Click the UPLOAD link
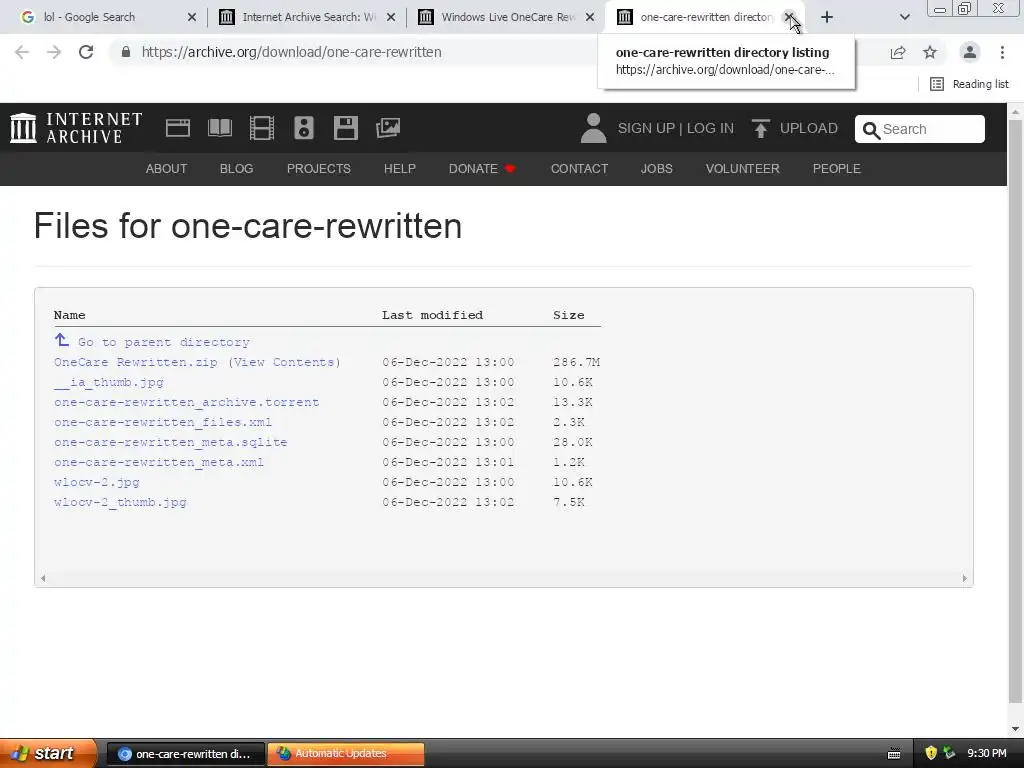 (x=808, y=128)
